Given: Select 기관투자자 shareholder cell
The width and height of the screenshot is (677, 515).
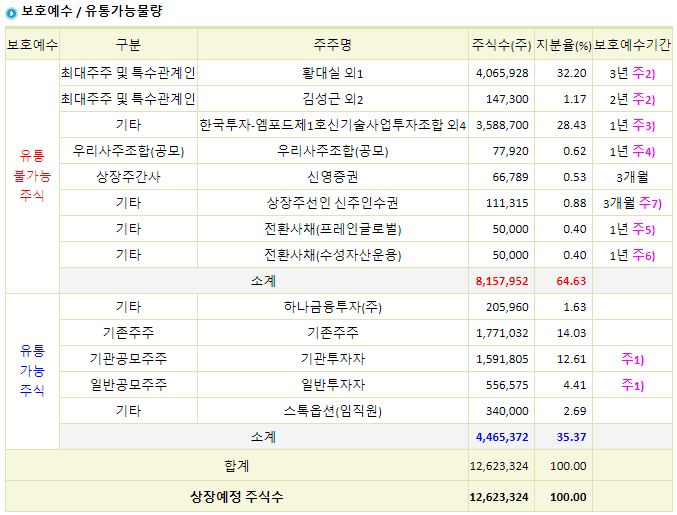Looking at the screenshot, I should point(332,359).
